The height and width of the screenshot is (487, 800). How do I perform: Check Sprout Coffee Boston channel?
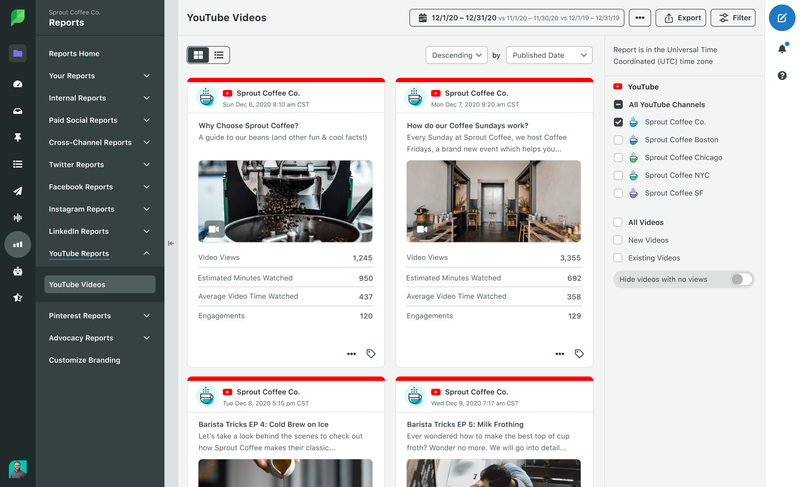pos(618,140)
